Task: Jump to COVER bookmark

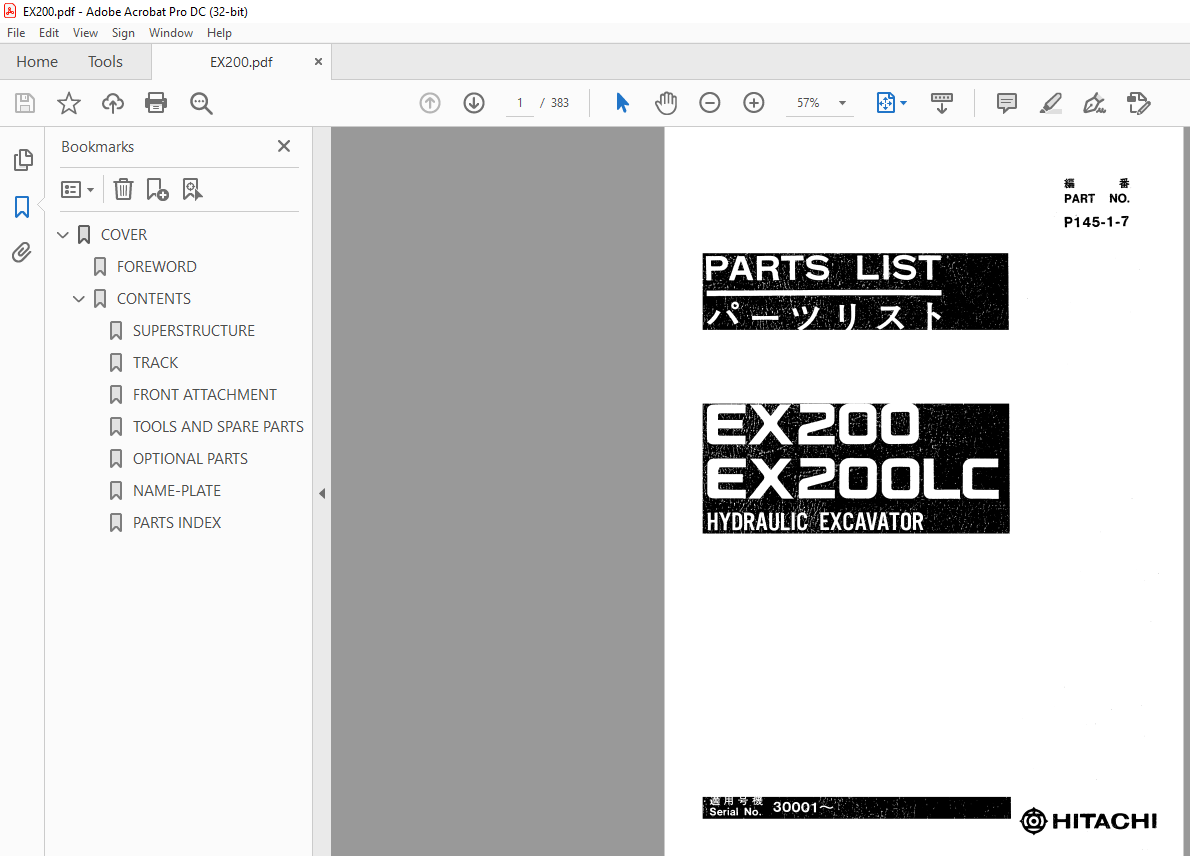Action: 124,234
